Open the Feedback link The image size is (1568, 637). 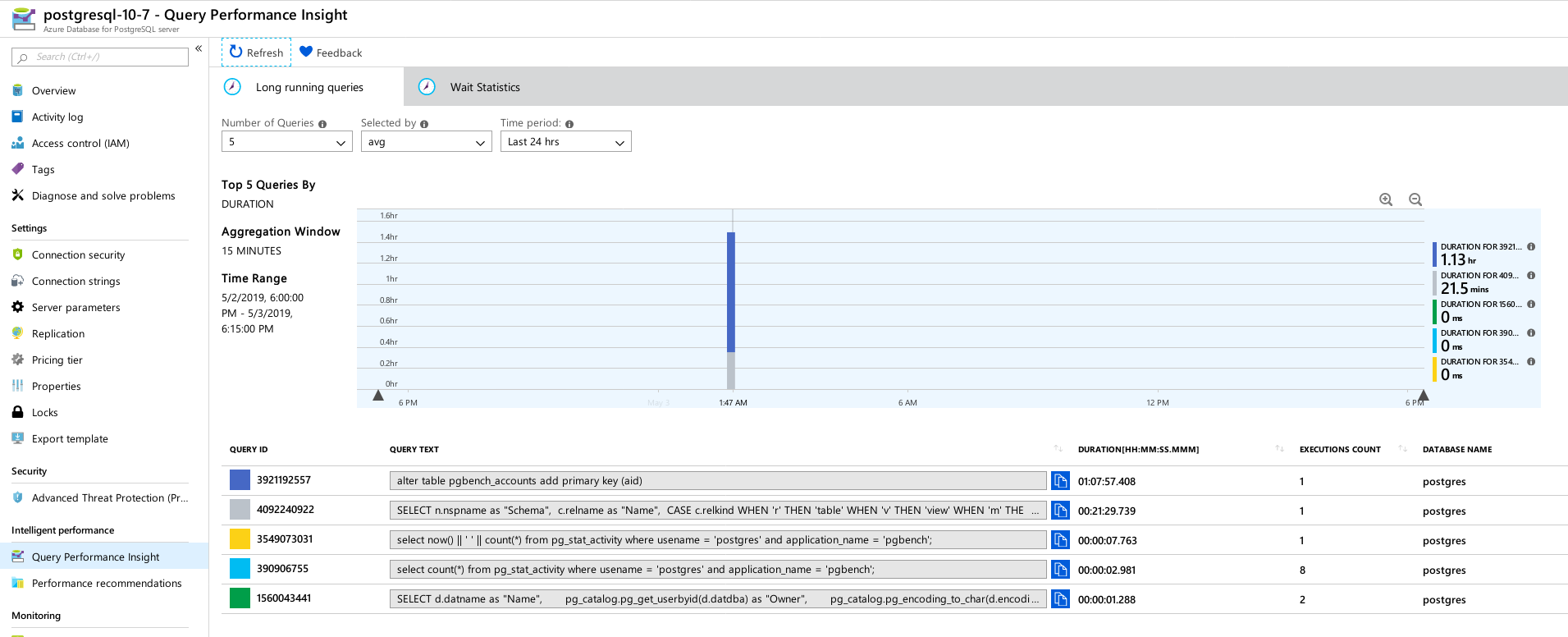tap(331, 53)
